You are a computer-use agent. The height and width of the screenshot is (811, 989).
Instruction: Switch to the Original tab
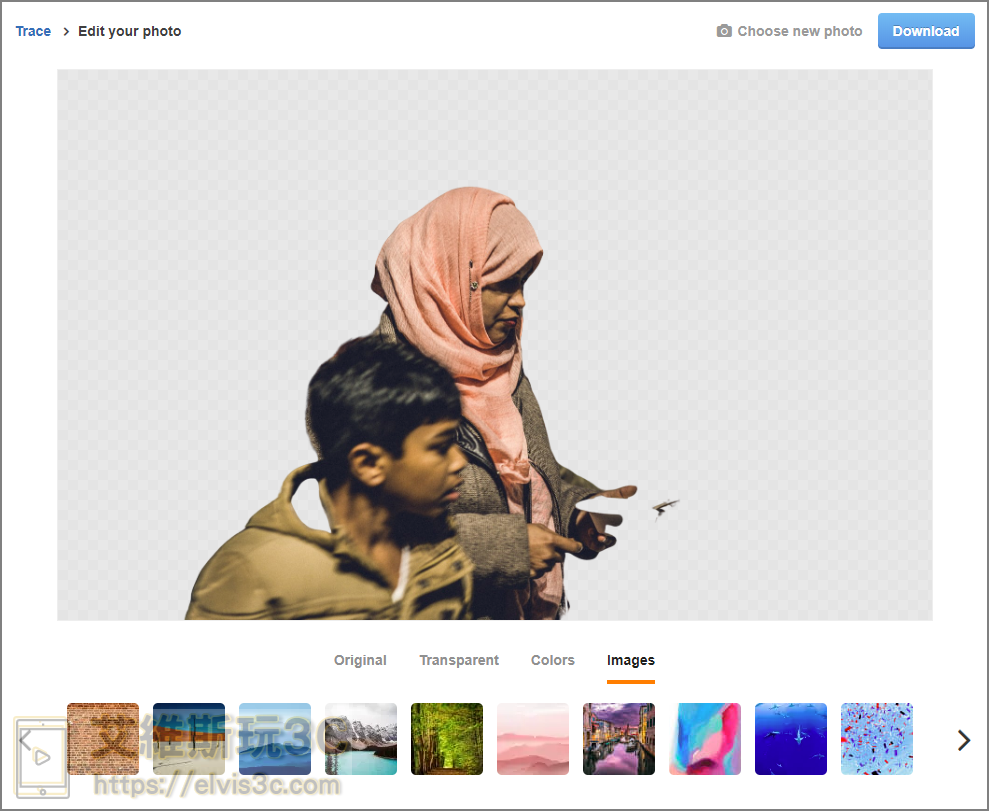[x=360, y=660]
